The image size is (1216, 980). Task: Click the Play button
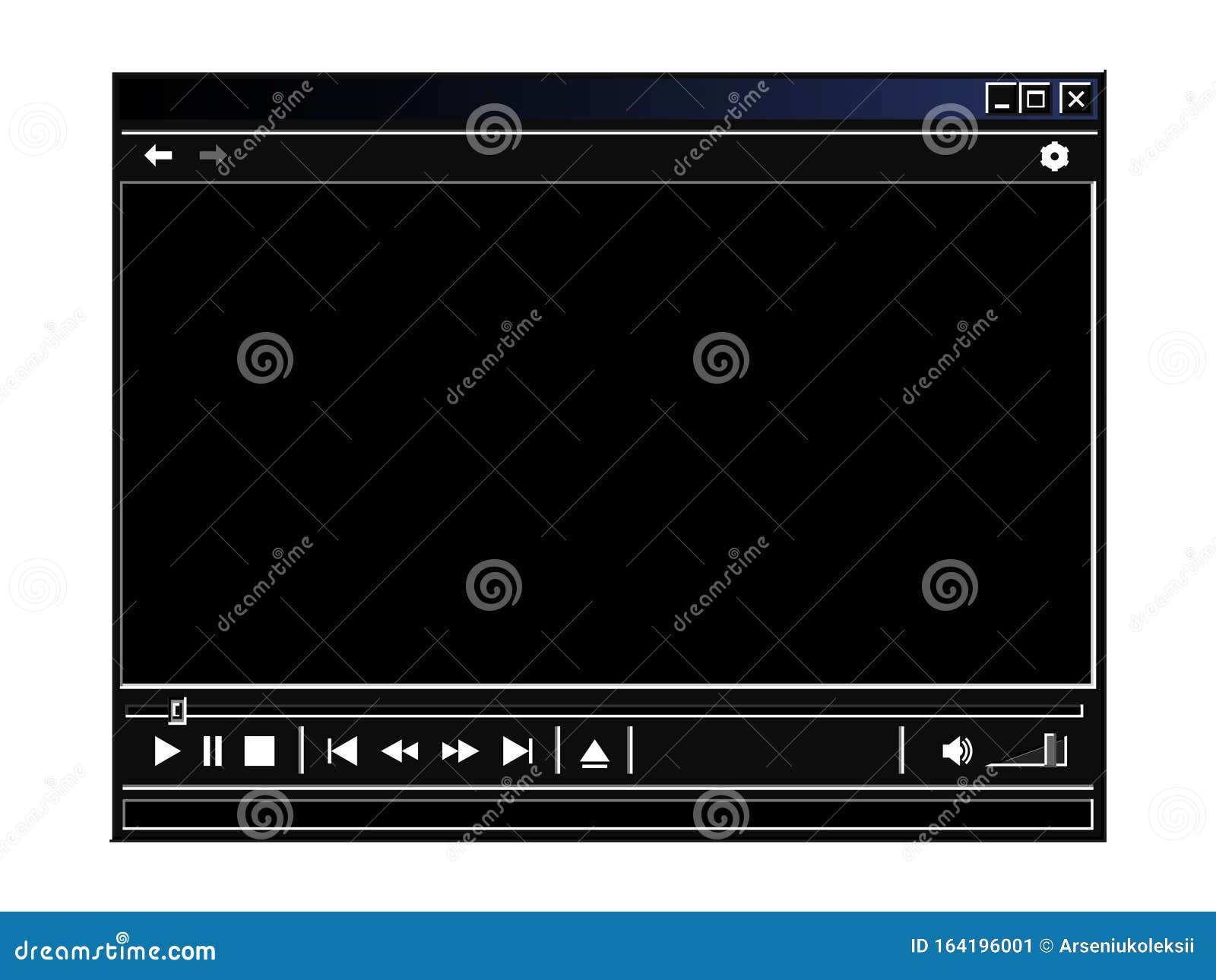166,751
